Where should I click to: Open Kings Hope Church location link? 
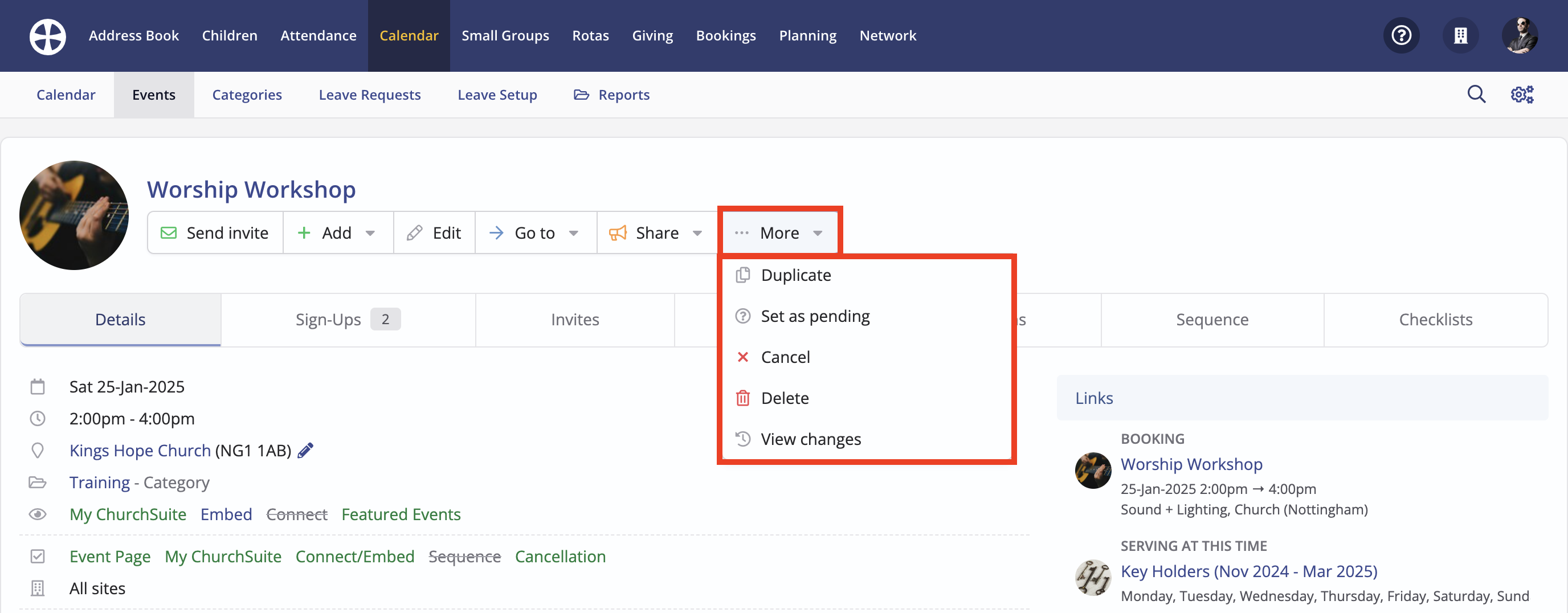[140, 451]
